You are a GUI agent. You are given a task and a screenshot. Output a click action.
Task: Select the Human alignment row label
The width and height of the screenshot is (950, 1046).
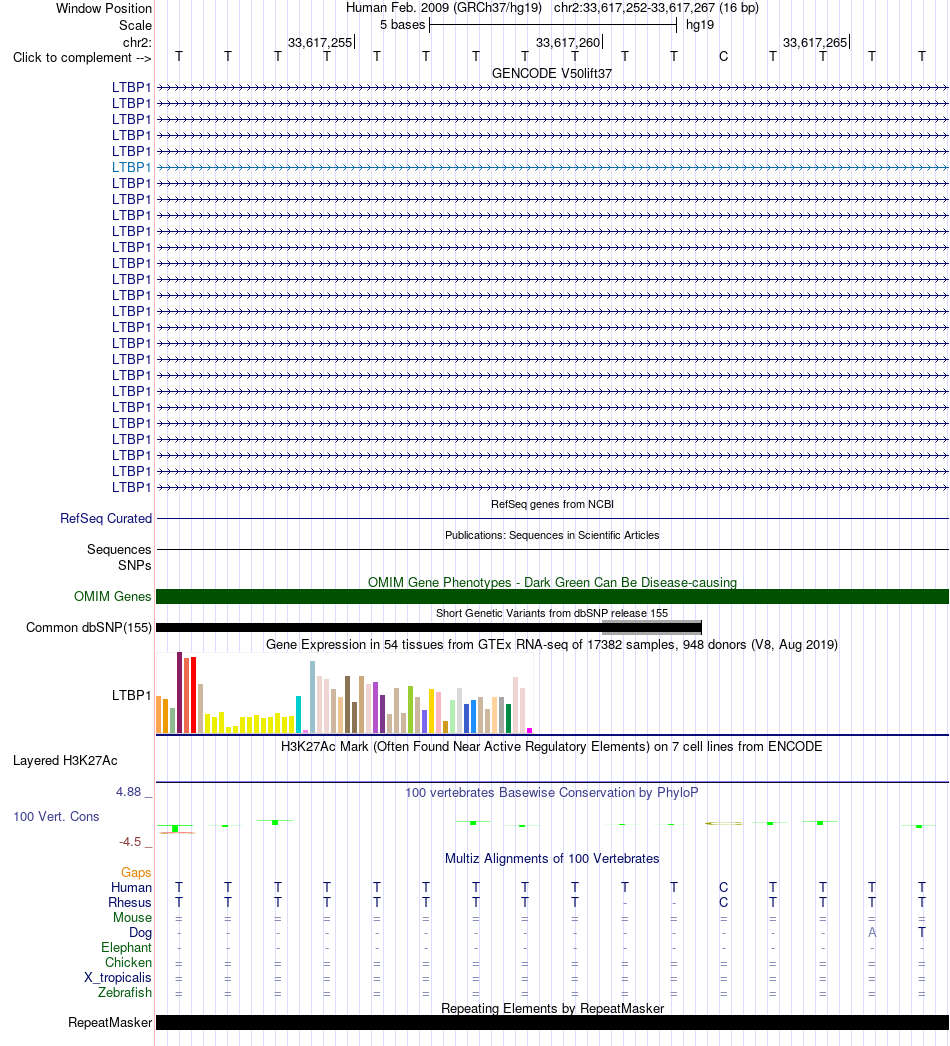tap(131, 887)
